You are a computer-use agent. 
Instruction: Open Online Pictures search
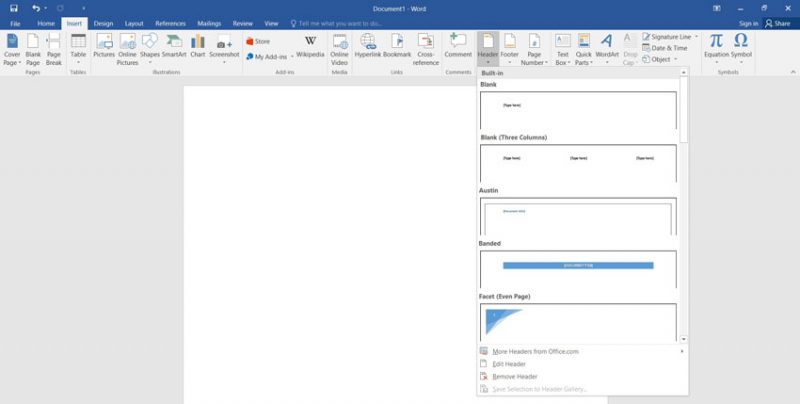pos(127,49)
